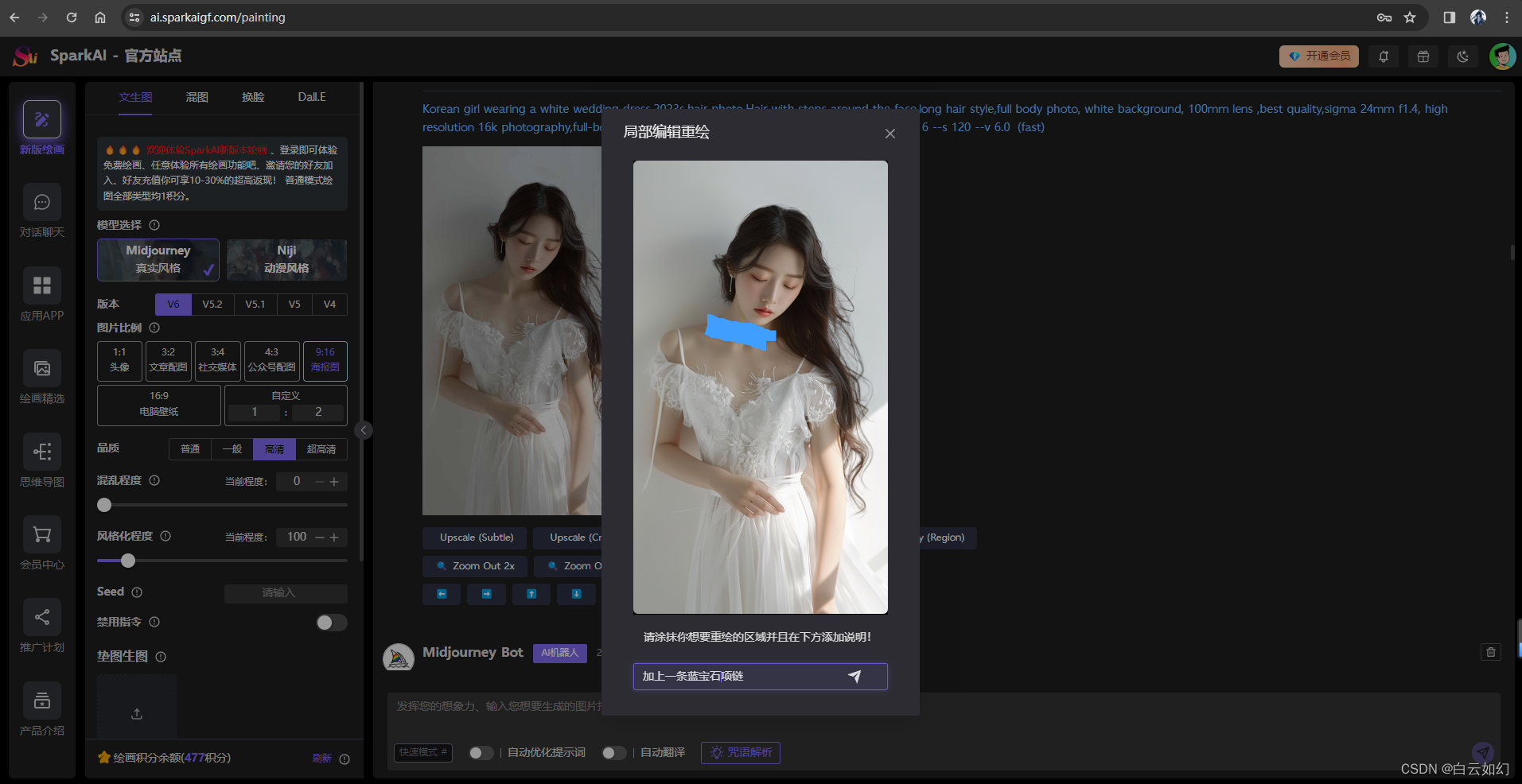Click the info icon next to 模型选择
1522x784 pixels.
(x=154, y=225)
